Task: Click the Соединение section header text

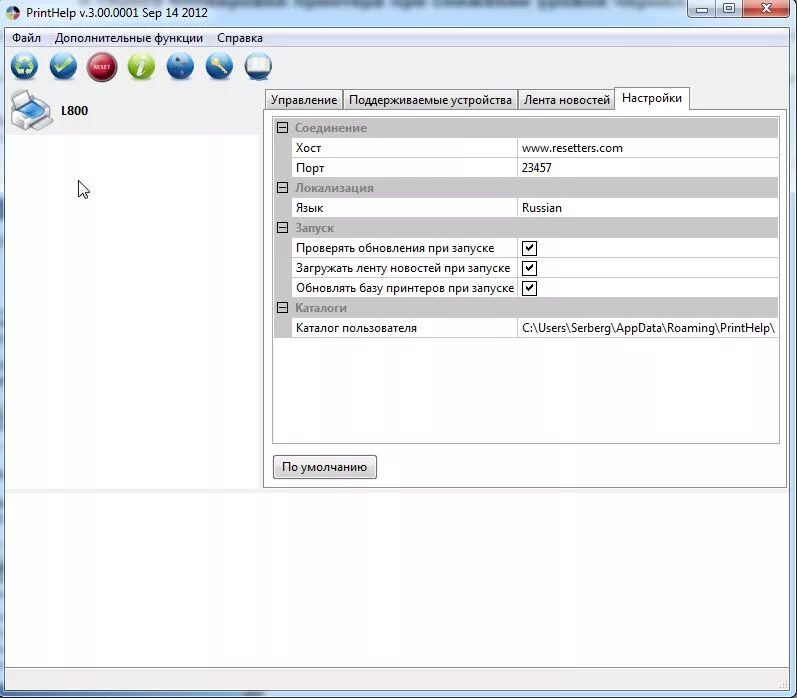Action: [x=331, y=128]
